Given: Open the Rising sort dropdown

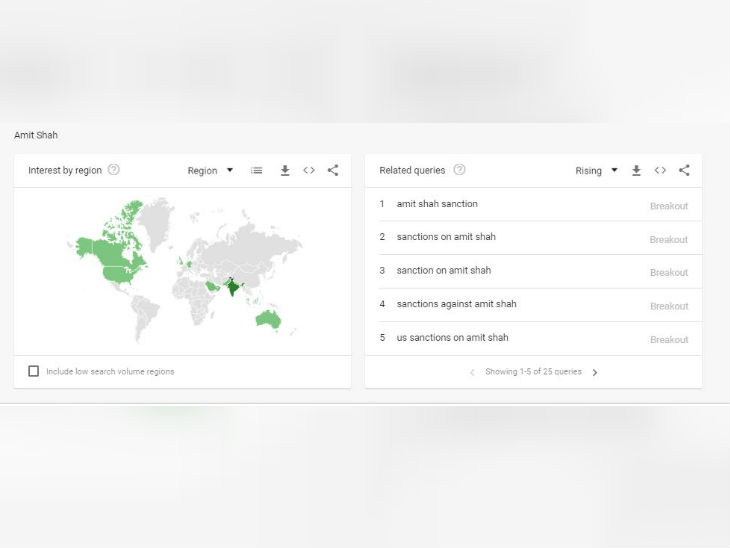Looking at the screenshot, I should (x=596, y=171).
